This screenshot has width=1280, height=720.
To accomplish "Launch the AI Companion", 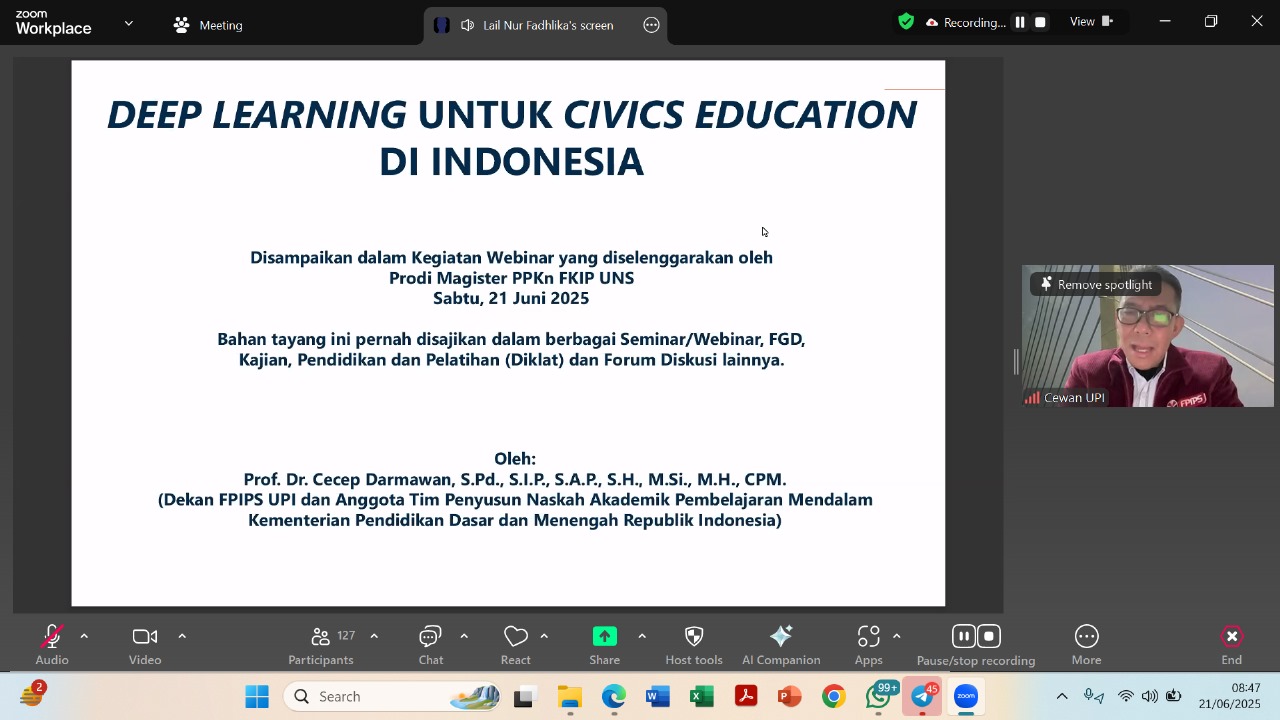I will [781, 645].
